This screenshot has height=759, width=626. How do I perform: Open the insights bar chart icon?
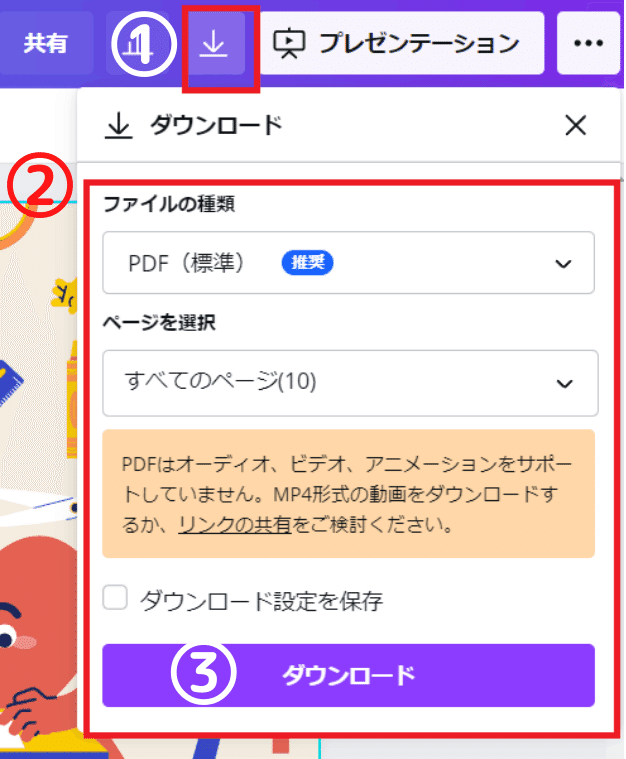(x=138, y=45)
